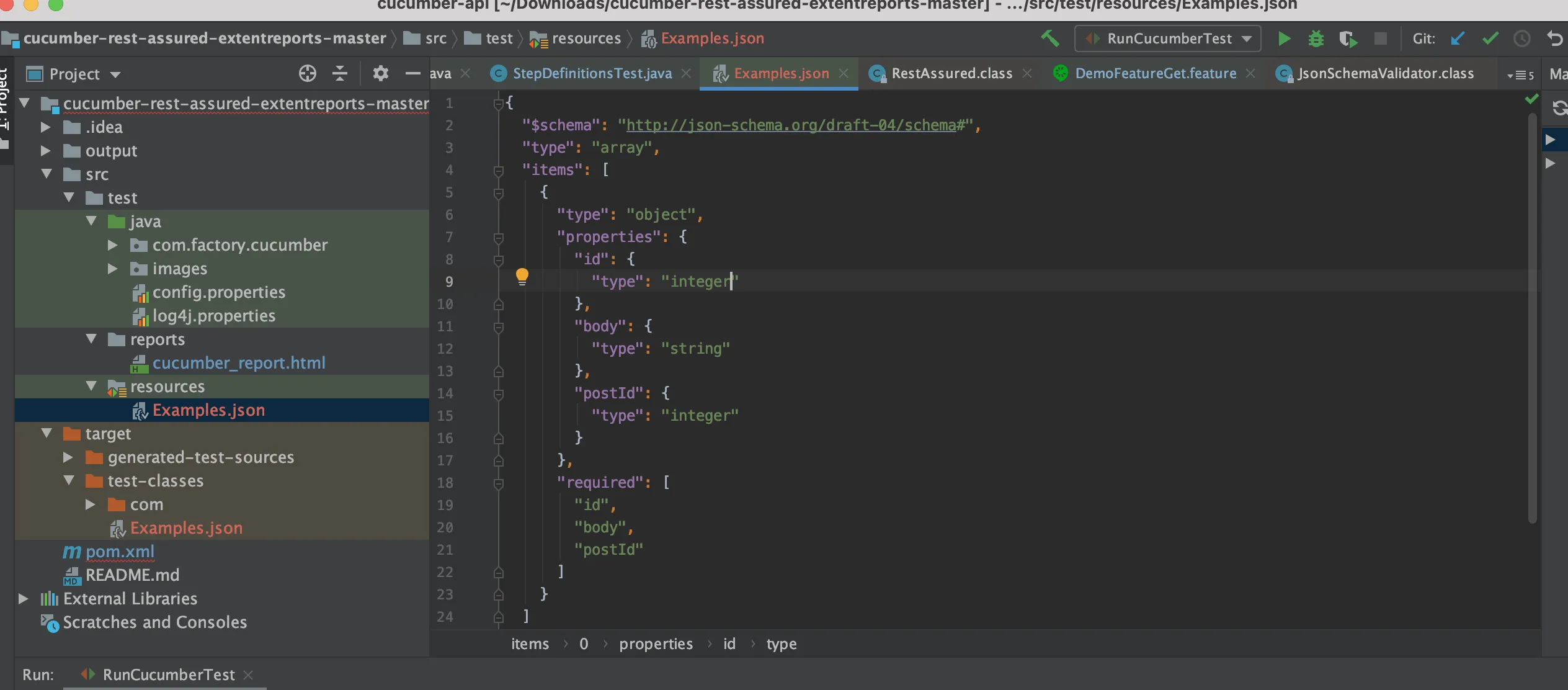The width and height of the screenshot is (1568, 690).
Task: Click the Debug bug icon
Action: (1316, 39)
